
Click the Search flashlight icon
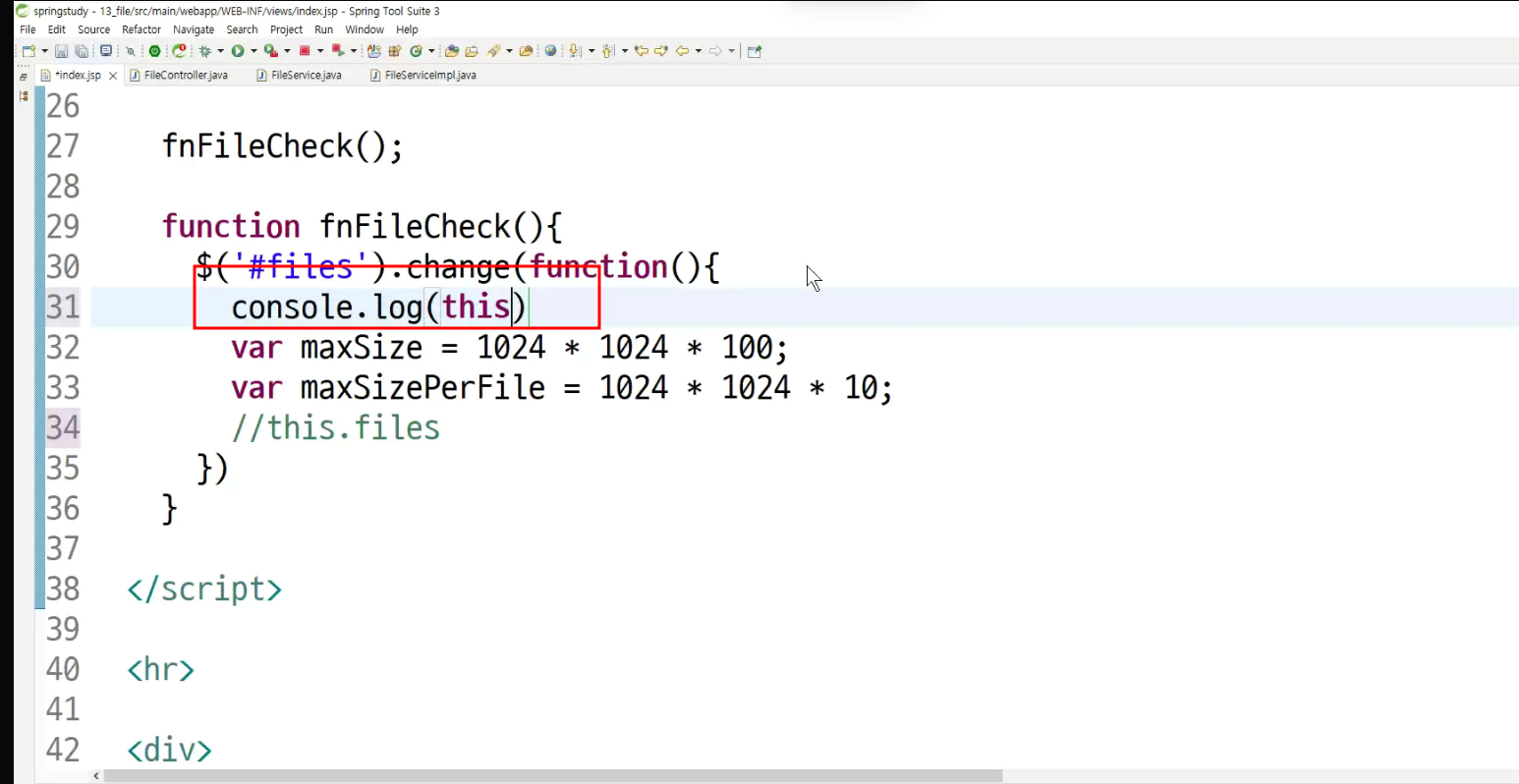coord(494,51)
